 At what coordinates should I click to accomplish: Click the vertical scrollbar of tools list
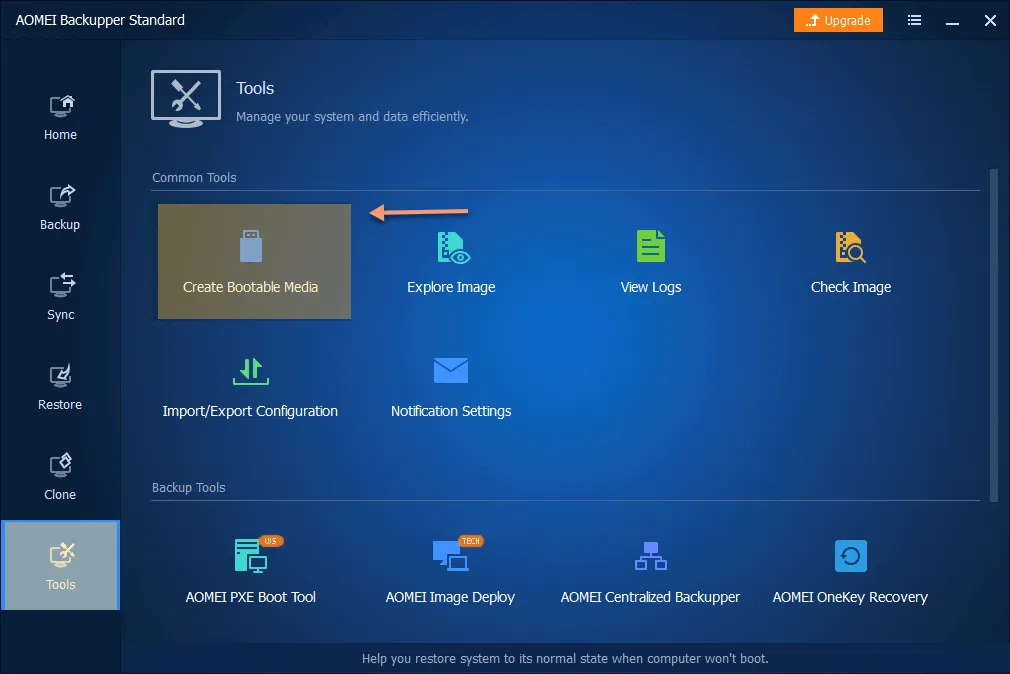pyautogui.click(x=993, y=335)
